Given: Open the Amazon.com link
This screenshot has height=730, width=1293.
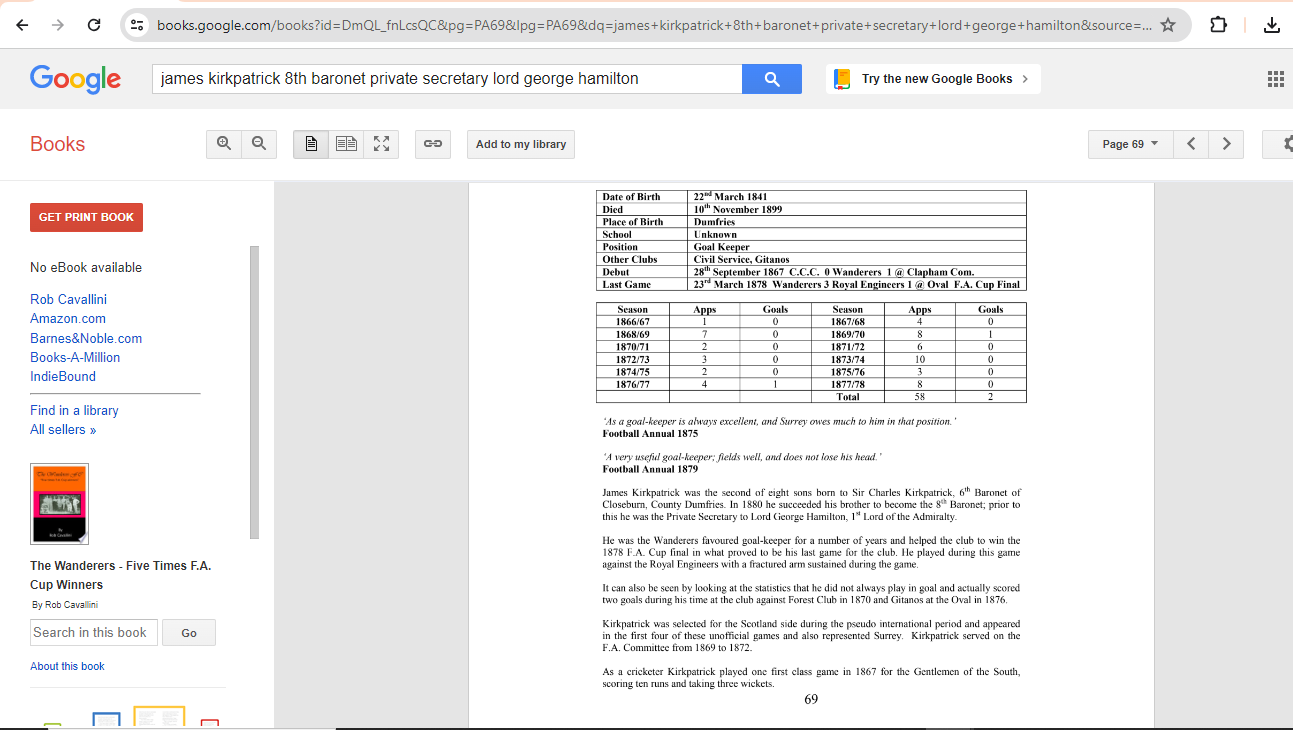Looking at the screenshot, I should click(68, 318).
